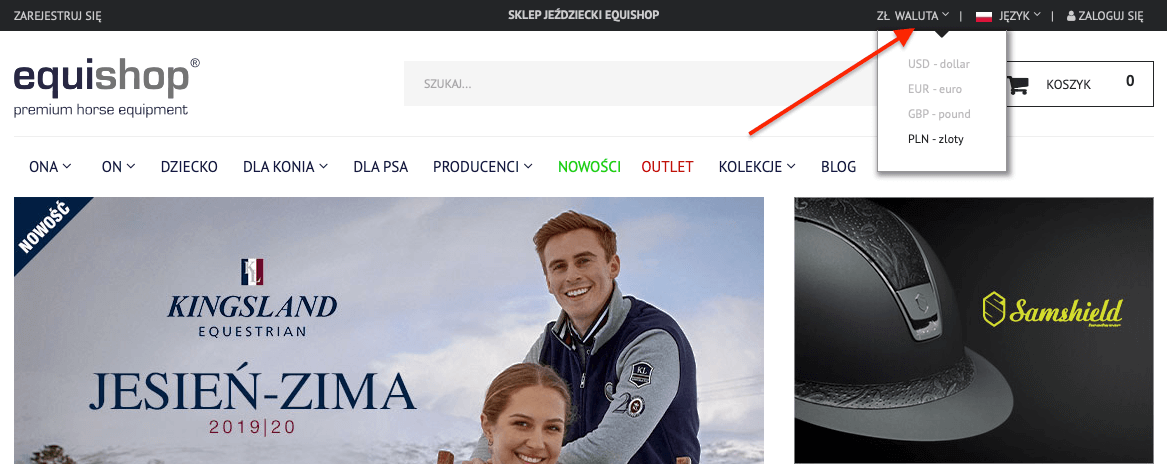Screen dimensions: 1167x464
Task: Click the user icon beside Zaloguj się
Action: tap(1072, 16)
